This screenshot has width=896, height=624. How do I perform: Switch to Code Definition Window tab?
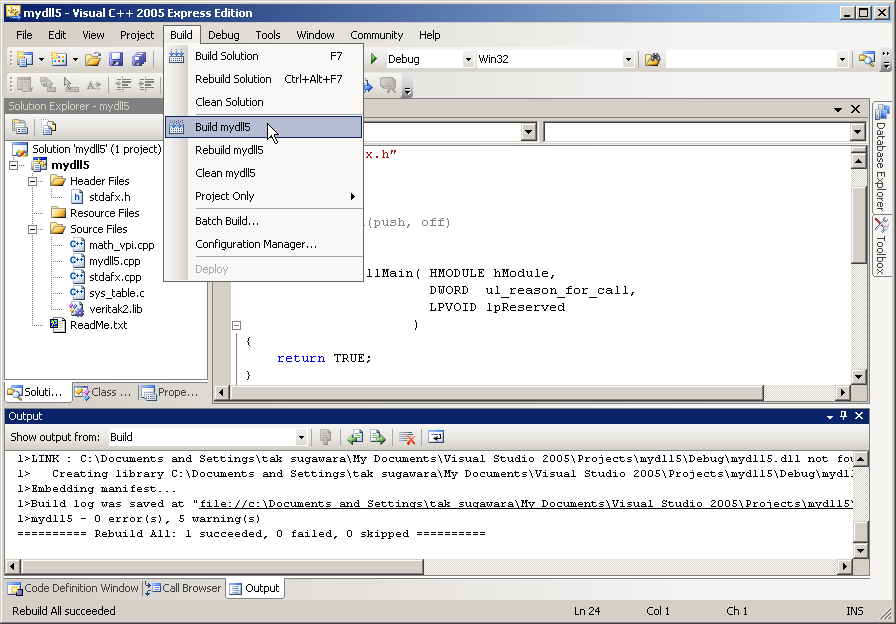(73, 588)
